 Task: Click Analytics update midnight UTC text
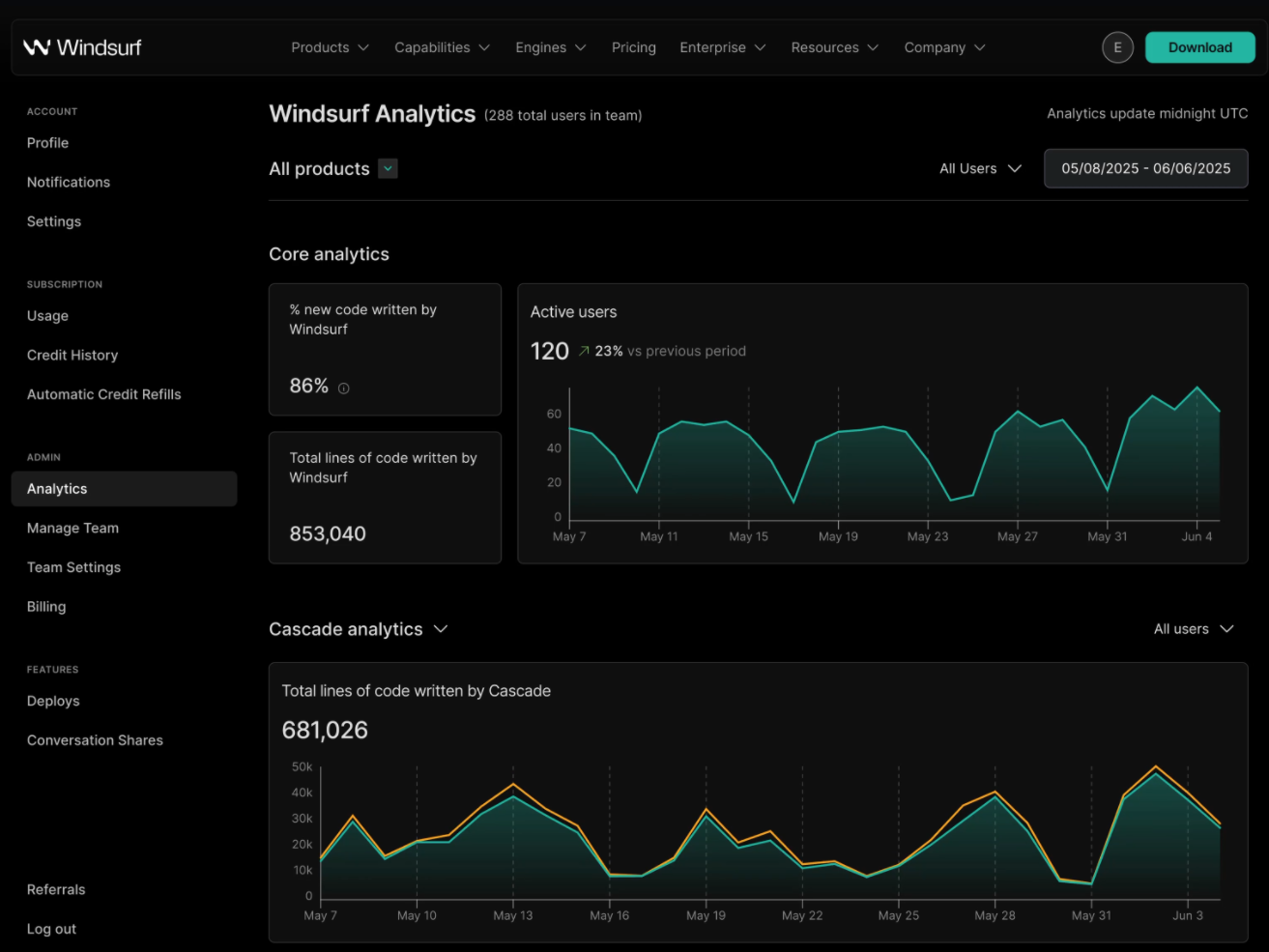(1147, 113)
